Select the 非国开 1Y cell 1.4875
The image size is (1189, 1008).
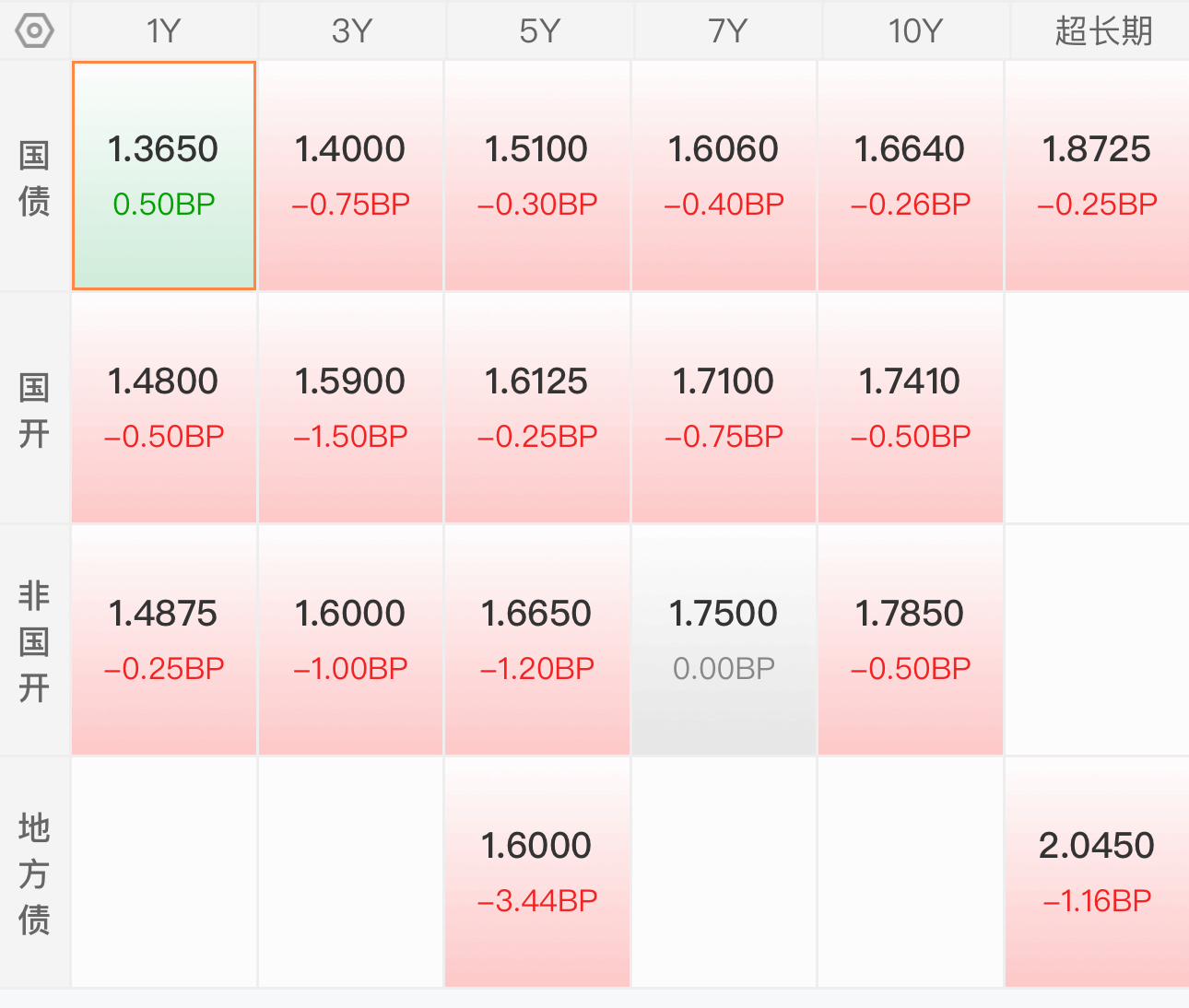point(164,640)
